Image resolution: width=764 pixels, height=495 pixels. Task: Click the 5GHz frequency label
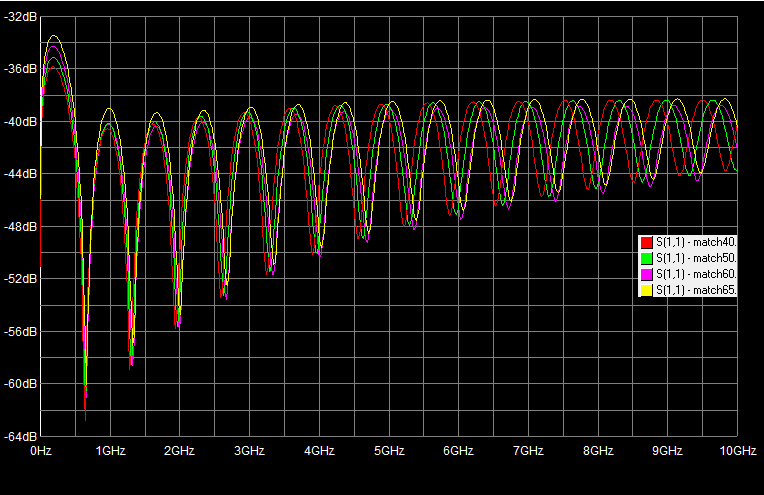coord(389,451)
